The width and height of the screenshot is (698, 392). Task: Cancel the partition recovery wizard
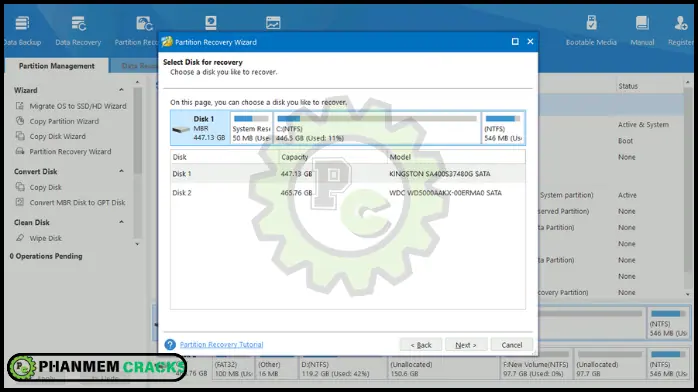pos(511,345)
